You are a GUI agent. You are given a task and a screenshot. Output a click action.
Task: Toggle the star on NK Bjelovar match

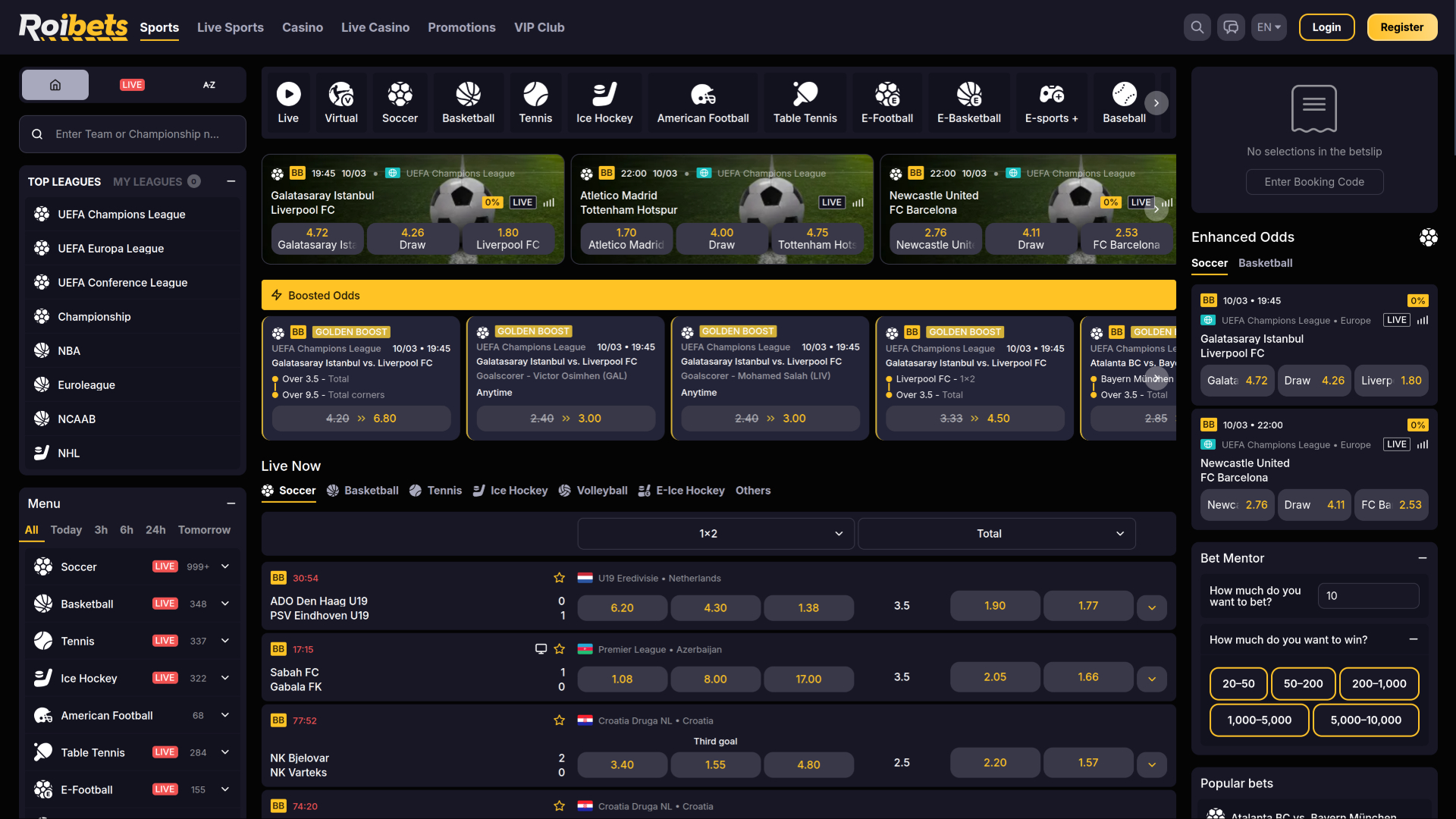point(559,720)
